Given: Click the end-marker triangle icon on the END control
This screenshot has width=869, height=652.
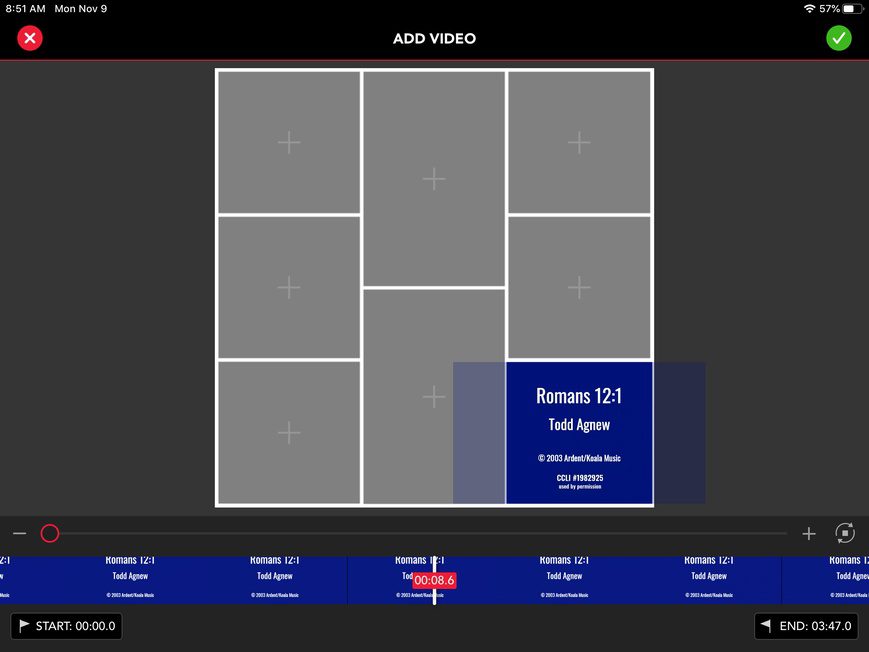Looking at the screenshot, I should pyautogui.click(x=764, y=626).
